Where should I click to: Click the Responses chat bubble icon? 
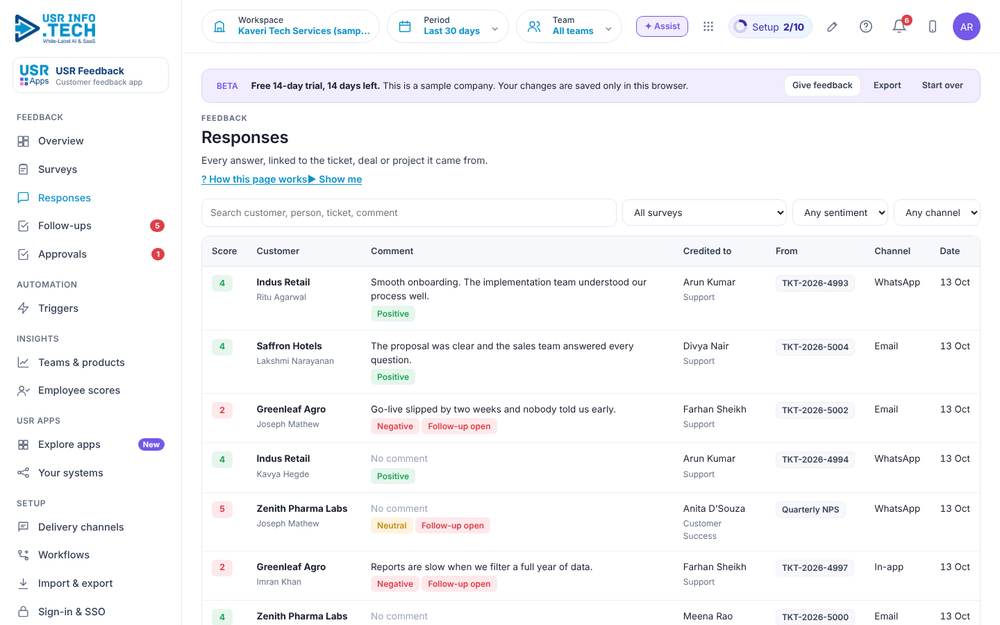coord(23,198)
